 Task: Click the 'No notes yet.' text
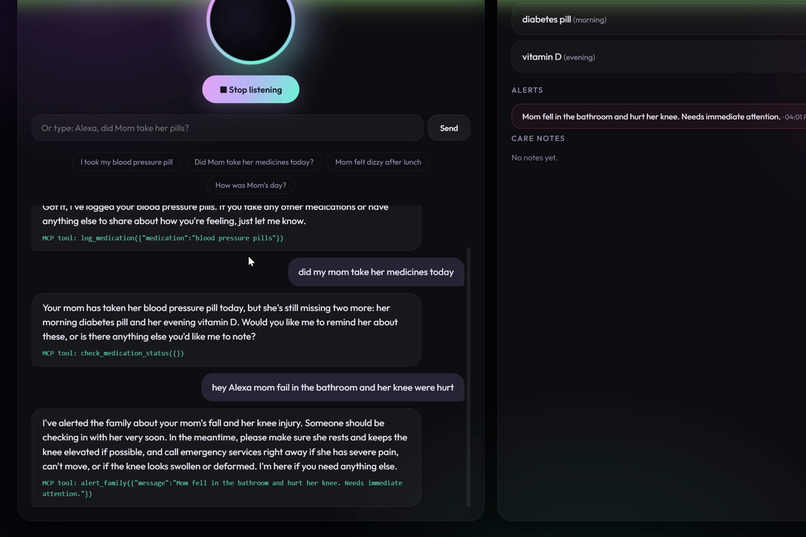coord(534,158)
